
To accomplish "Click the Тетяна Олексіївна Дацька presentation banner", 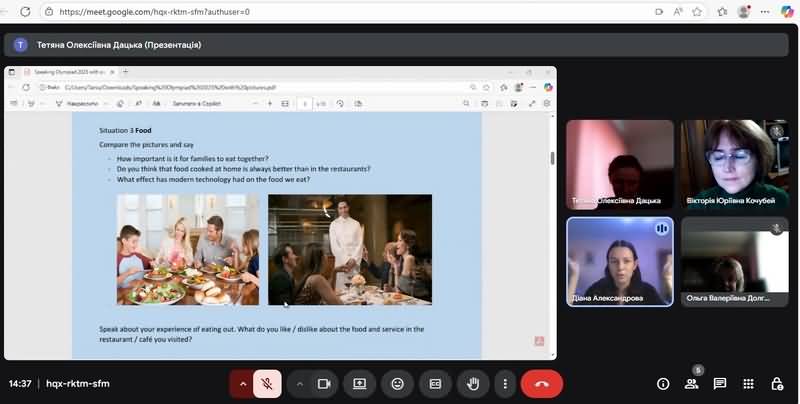I will click(118, 45).
